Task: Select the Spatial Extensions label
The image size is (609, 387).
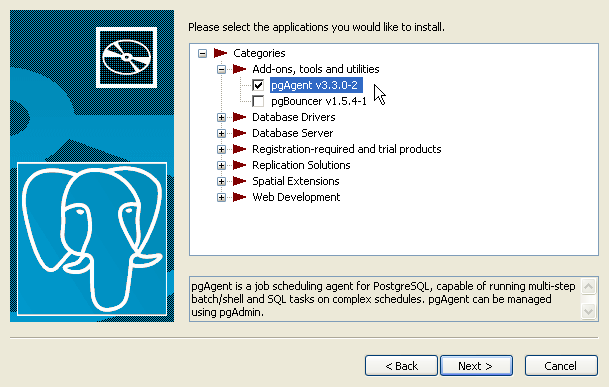Action: coord(296,181)
